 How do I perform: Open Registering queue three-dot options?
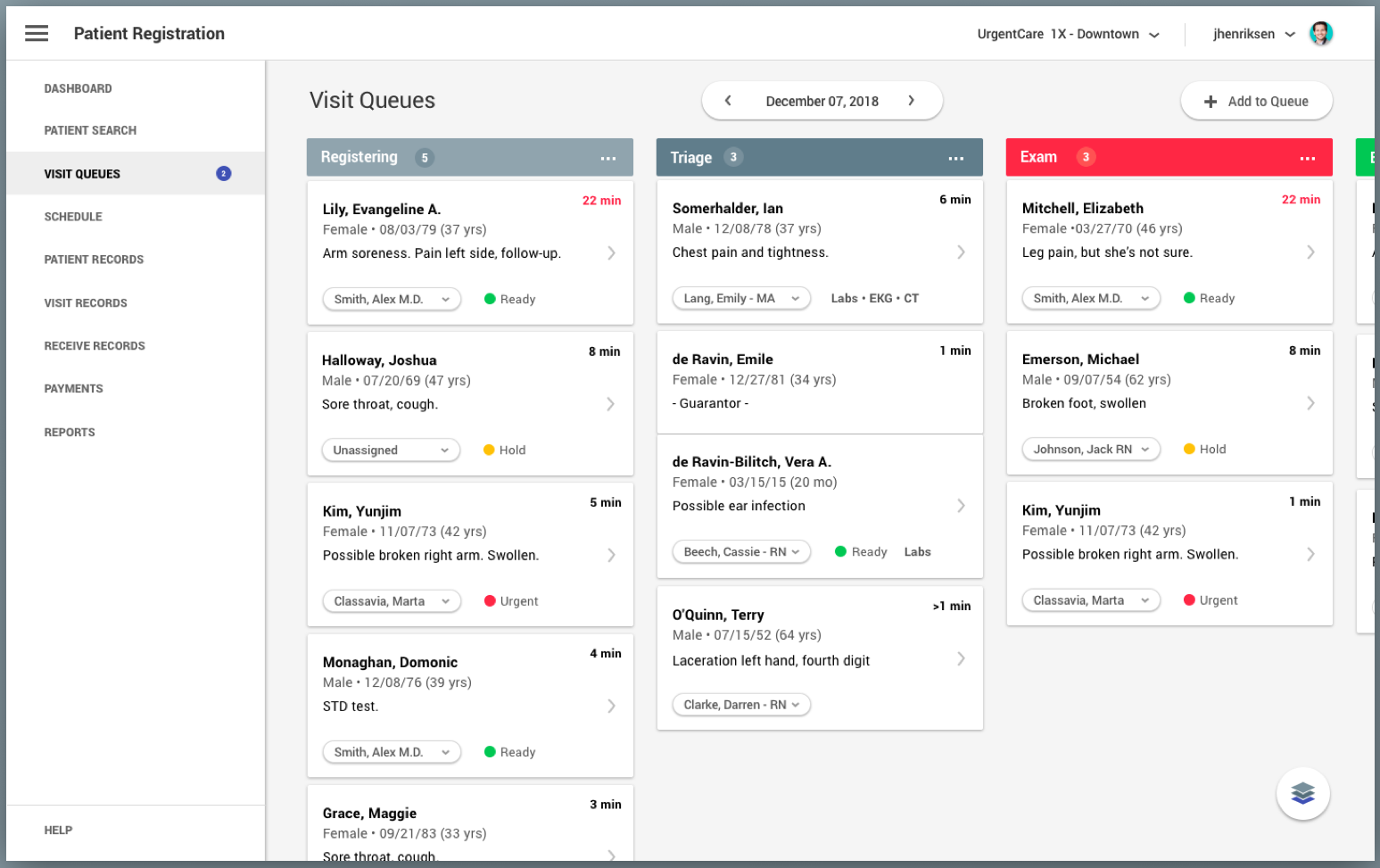[607, 158]
